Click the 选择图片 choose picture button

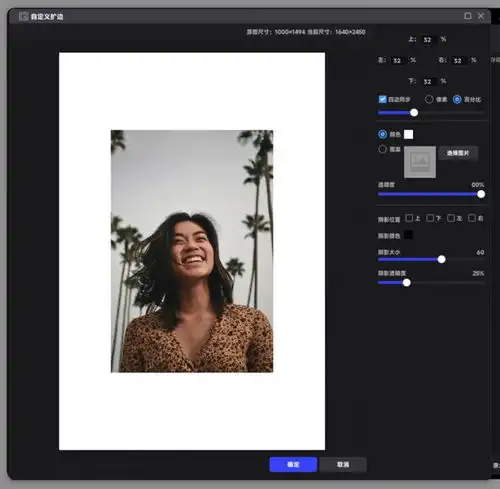click(458, 153)
